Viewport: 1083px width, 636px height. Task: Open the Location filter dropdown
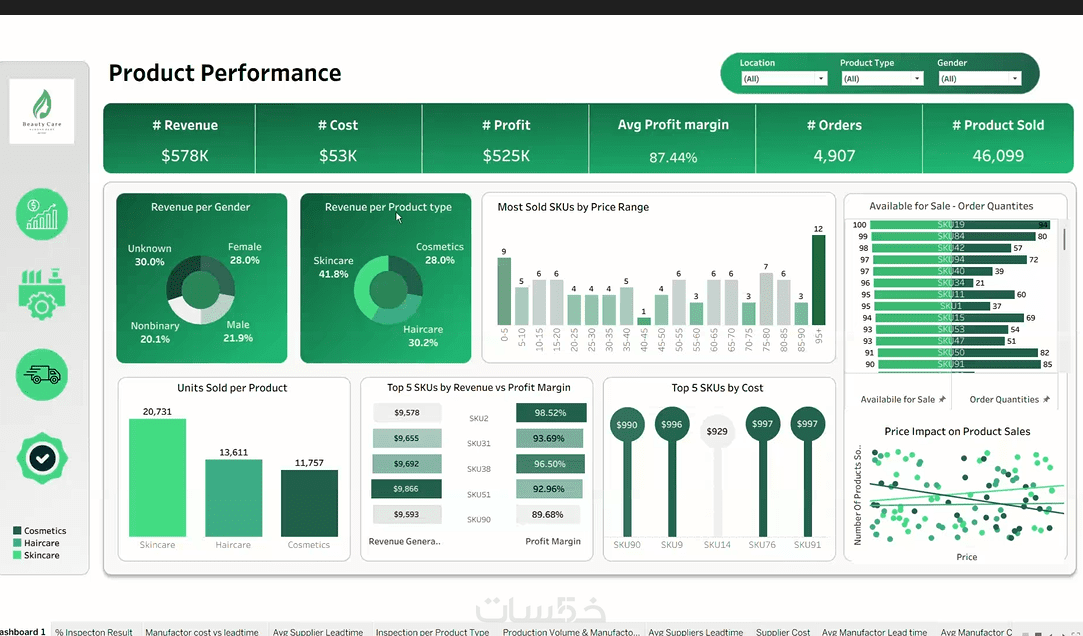coord(783,79)
